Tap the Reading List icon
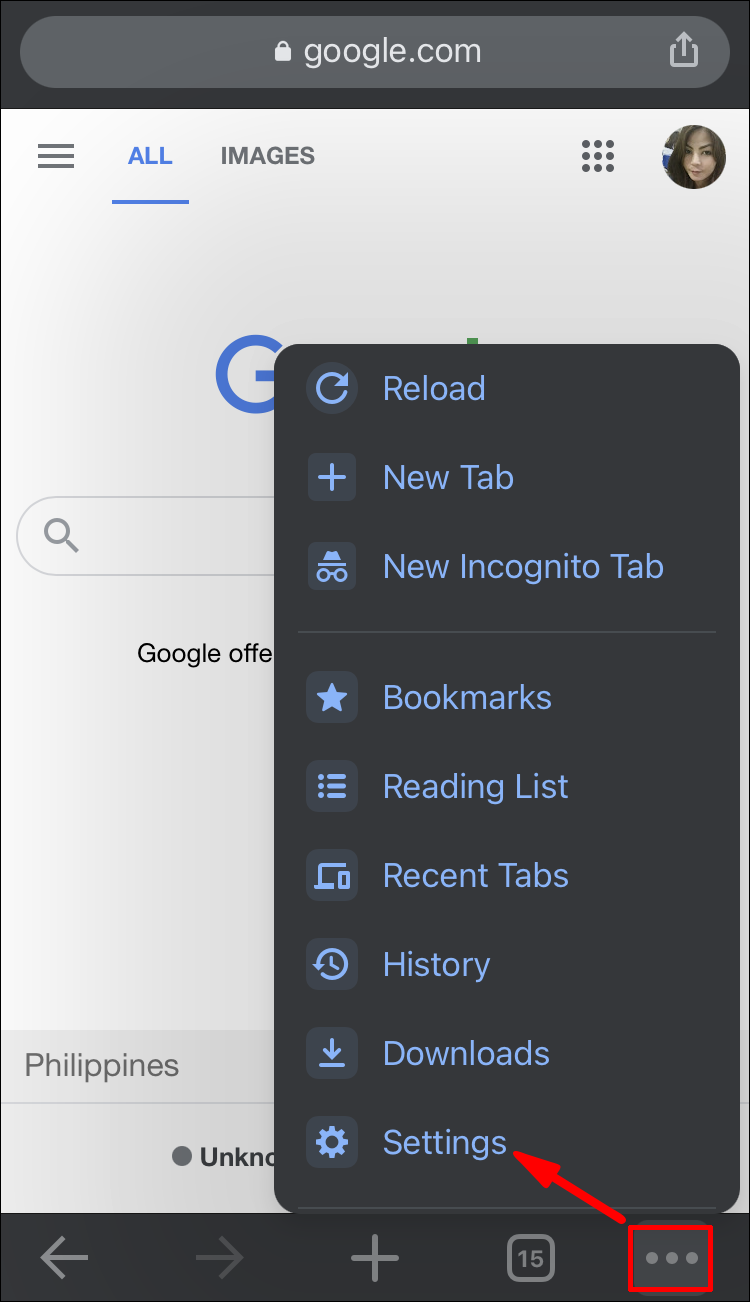 pyautogui.click(x=332, y=786)
